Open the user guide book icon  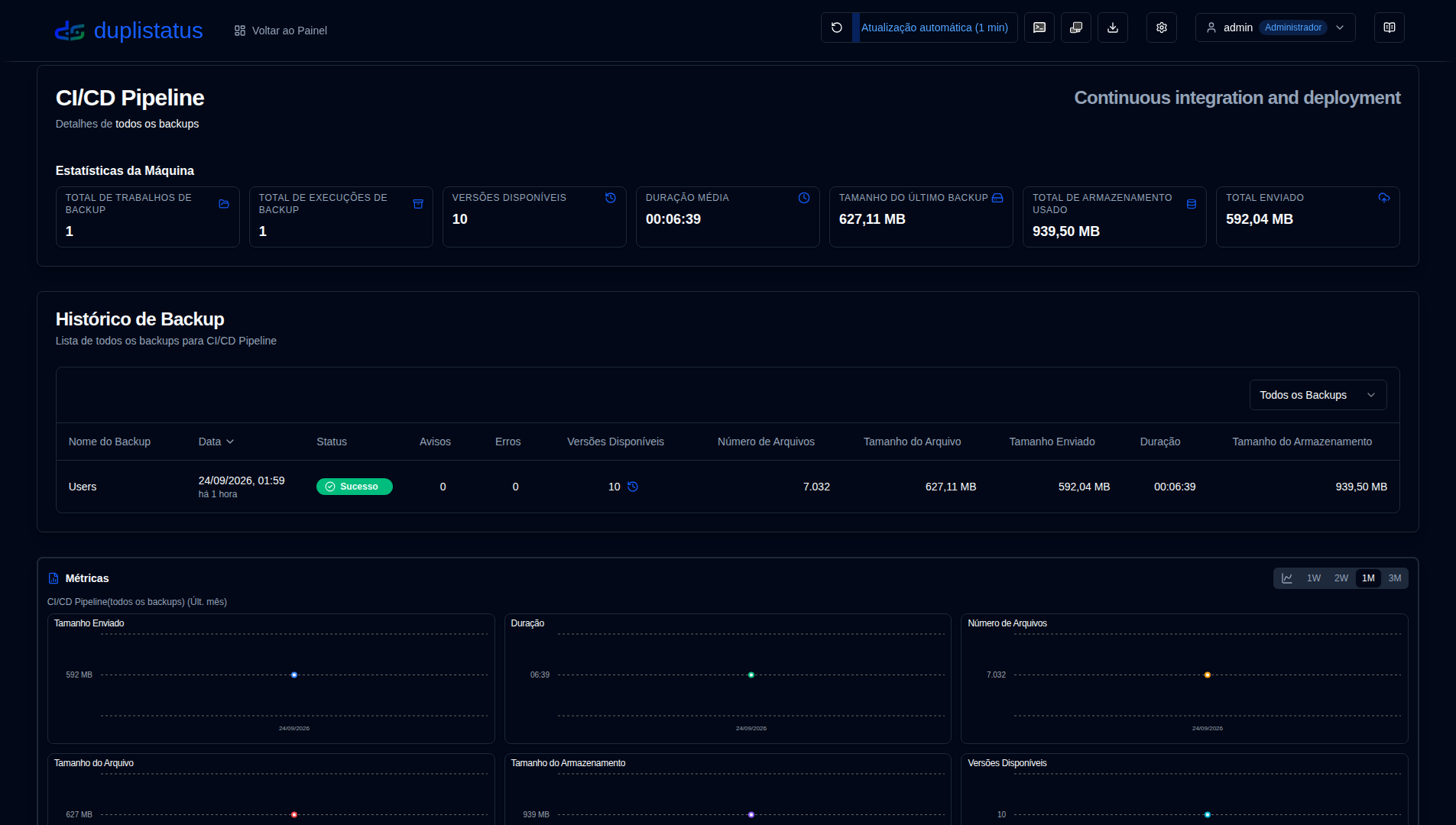point(1390,27)
